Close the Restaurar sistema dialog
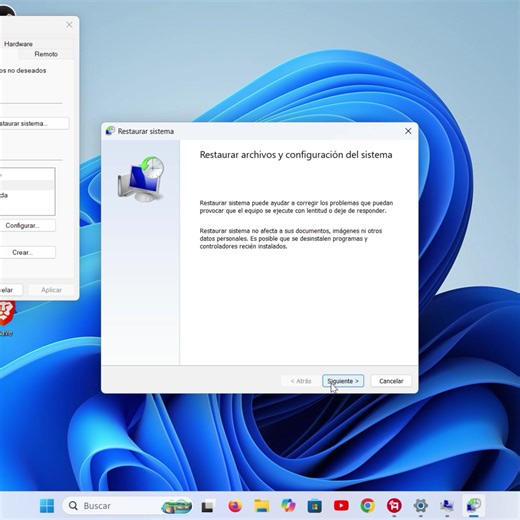520x520 pixels. click(x=408, y=131)
